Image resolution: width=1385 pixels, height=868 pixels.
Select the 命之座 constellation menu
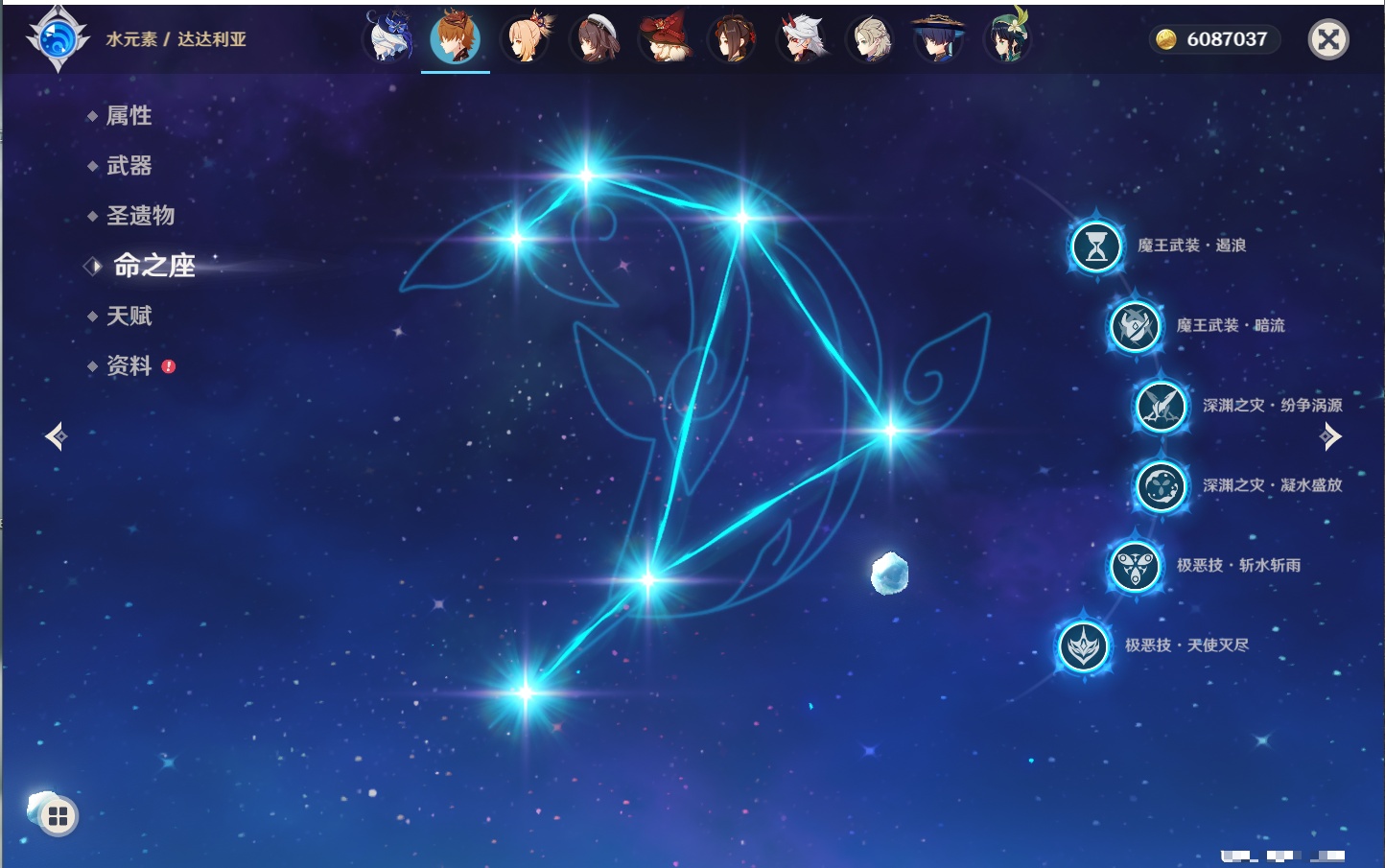coord(154,266)
